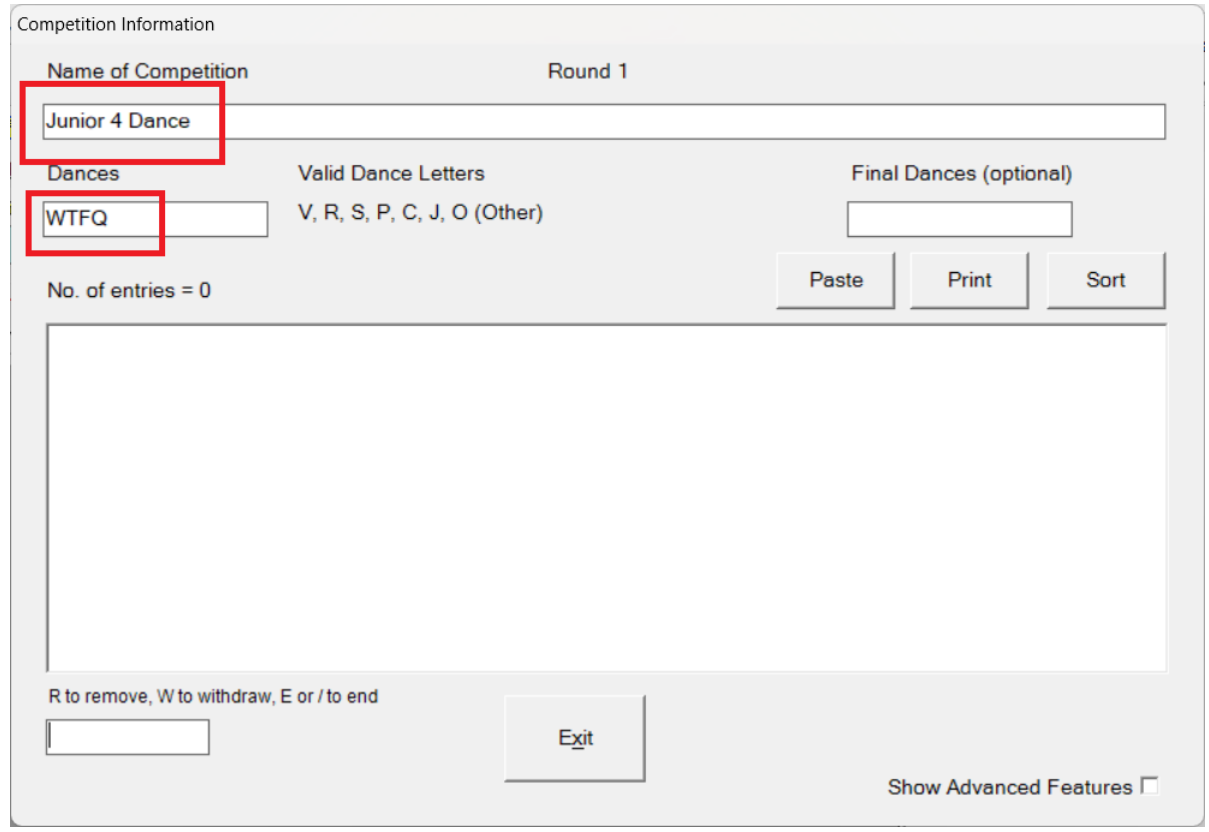Click the 'Name of Competition' label

pos(148,71)
